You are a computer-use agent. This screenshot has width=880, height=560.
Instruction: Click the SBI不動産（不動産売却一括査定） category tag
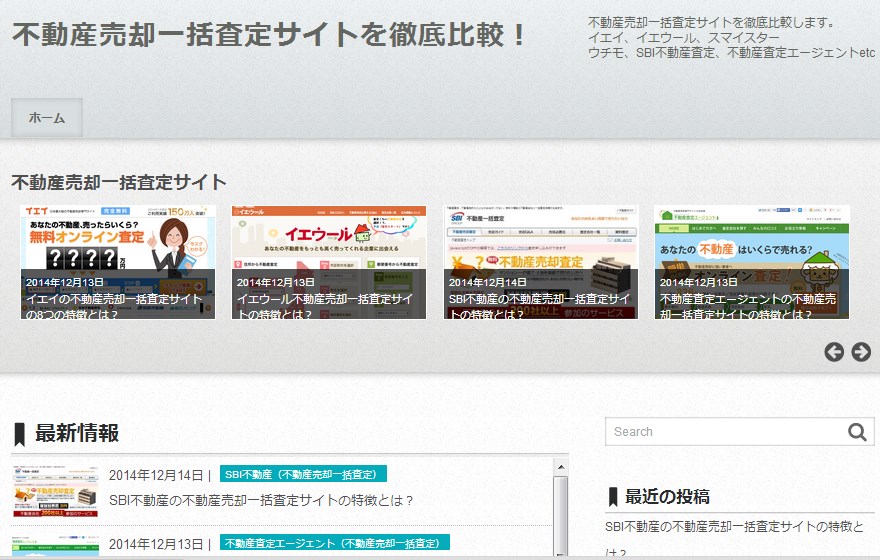[303, 474]
